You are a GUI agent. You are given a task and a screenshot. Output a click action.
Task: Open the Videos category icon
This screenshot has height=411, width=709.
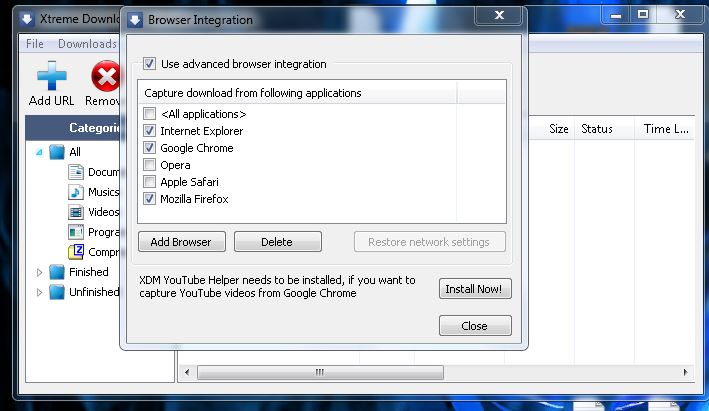tap(77, 212)
